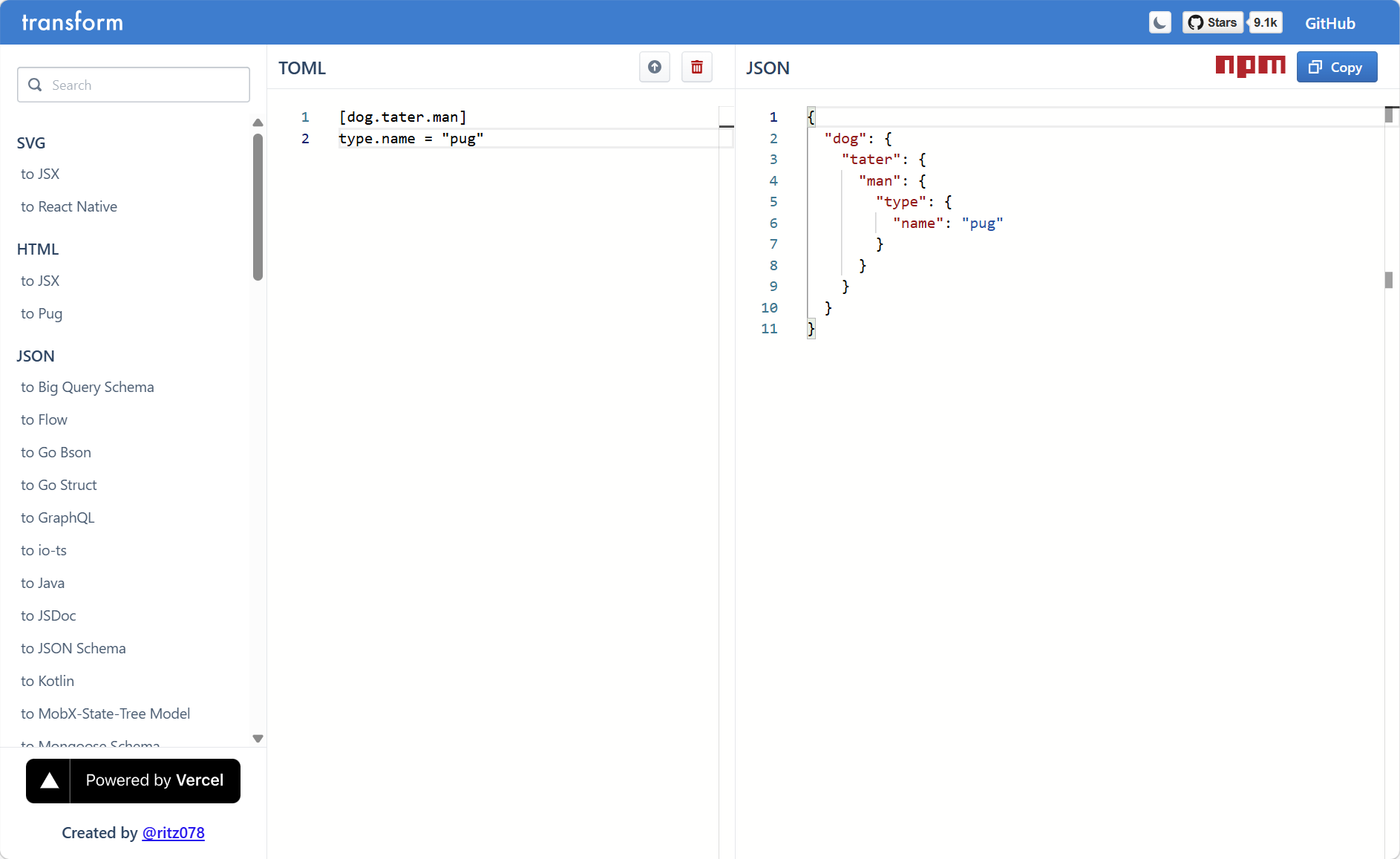The image size is (1400, 859).
Task: Toggle dark mode with the moon icon
Action: [x=1159, y=23]
